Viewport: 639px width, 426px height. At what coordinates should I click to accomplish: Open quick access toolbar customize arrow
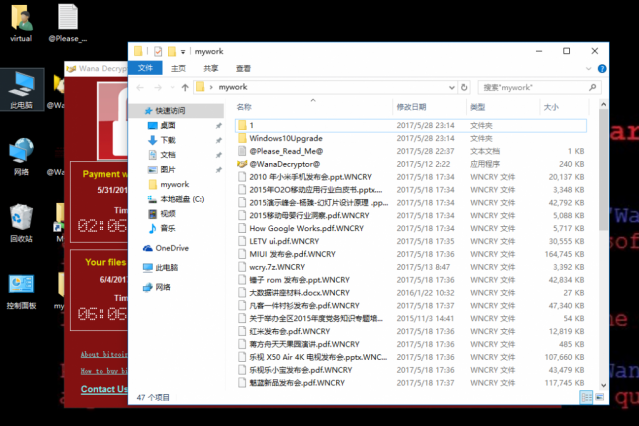tap(183, 52)
